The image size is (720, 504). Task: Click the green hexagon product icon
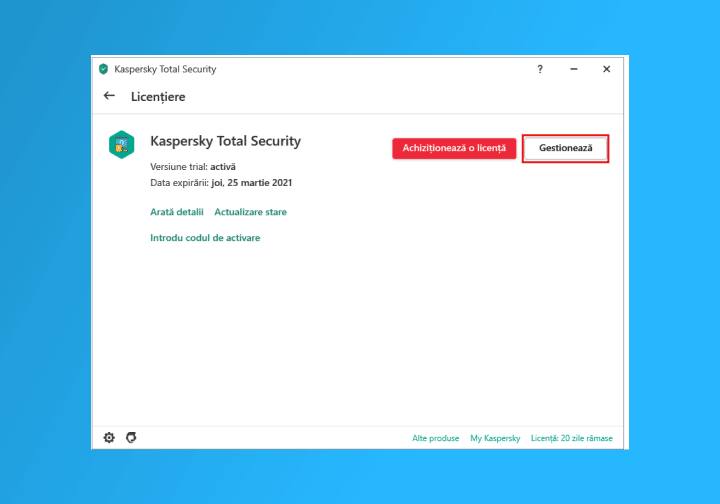click(x=122, y=145)
